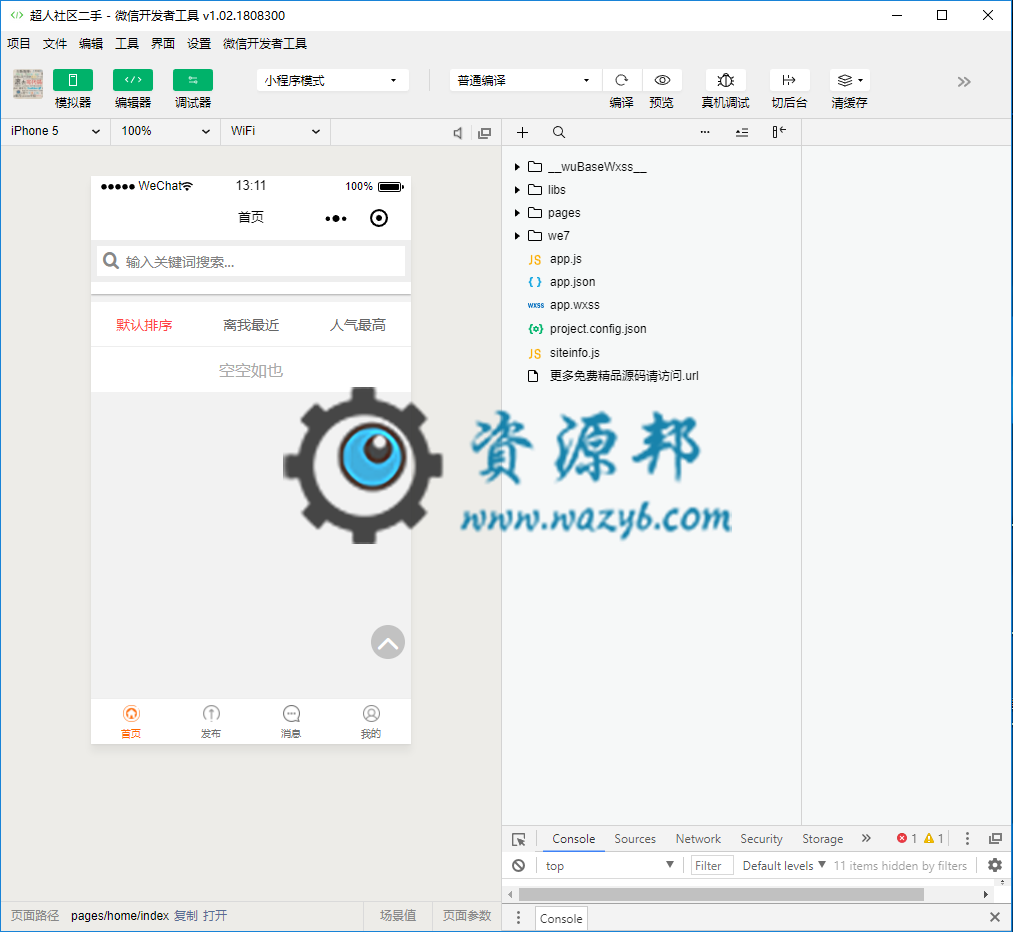Open the 小程序模式 mode dropdown
The height and width of the screenshot is (932, 1013).
coord(332,80)
